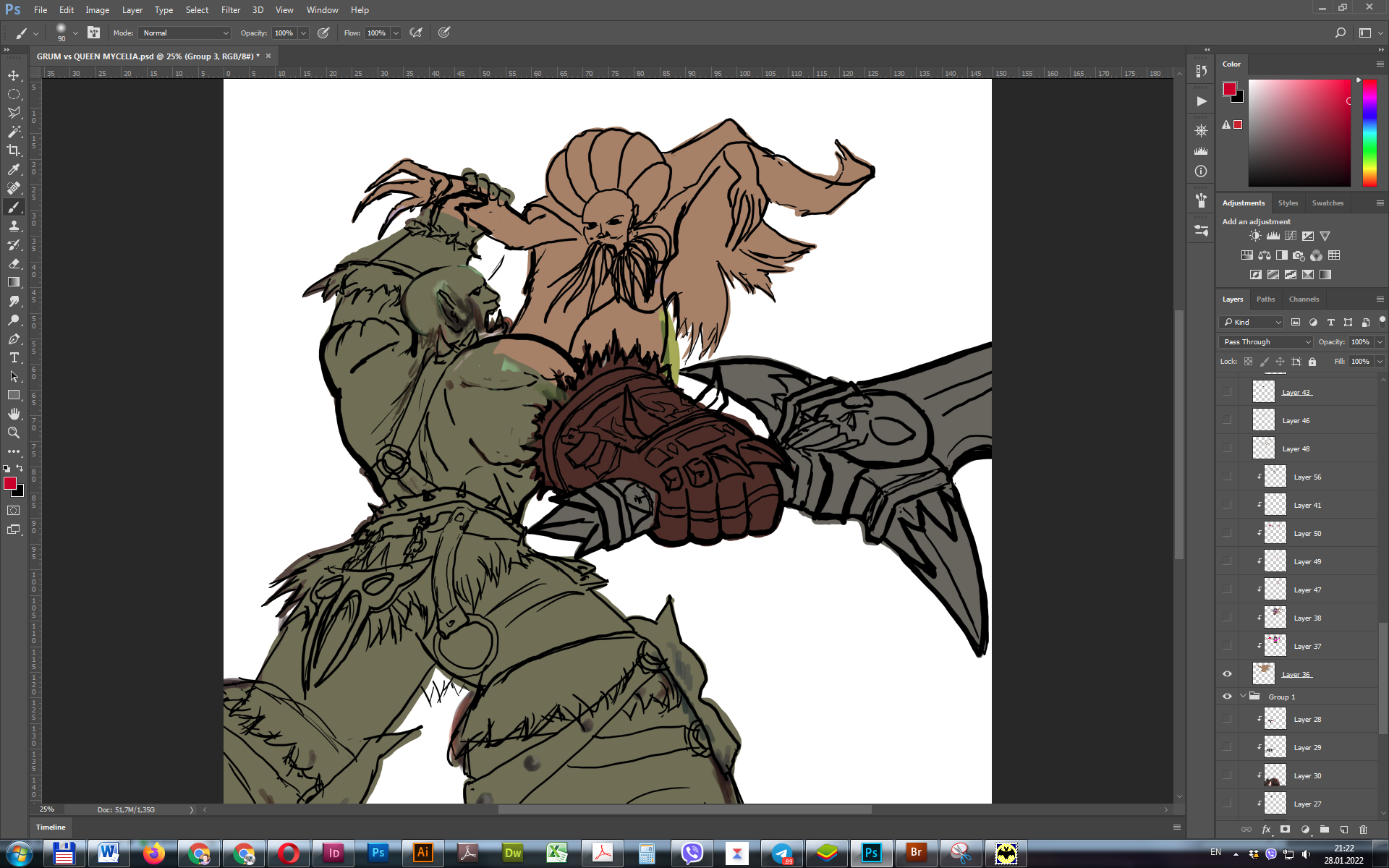Image resolution: width=1389 pixels, height=868 pixels.
Task: Open the Opacity dropdown in options bar
Action: coord(304,33)
